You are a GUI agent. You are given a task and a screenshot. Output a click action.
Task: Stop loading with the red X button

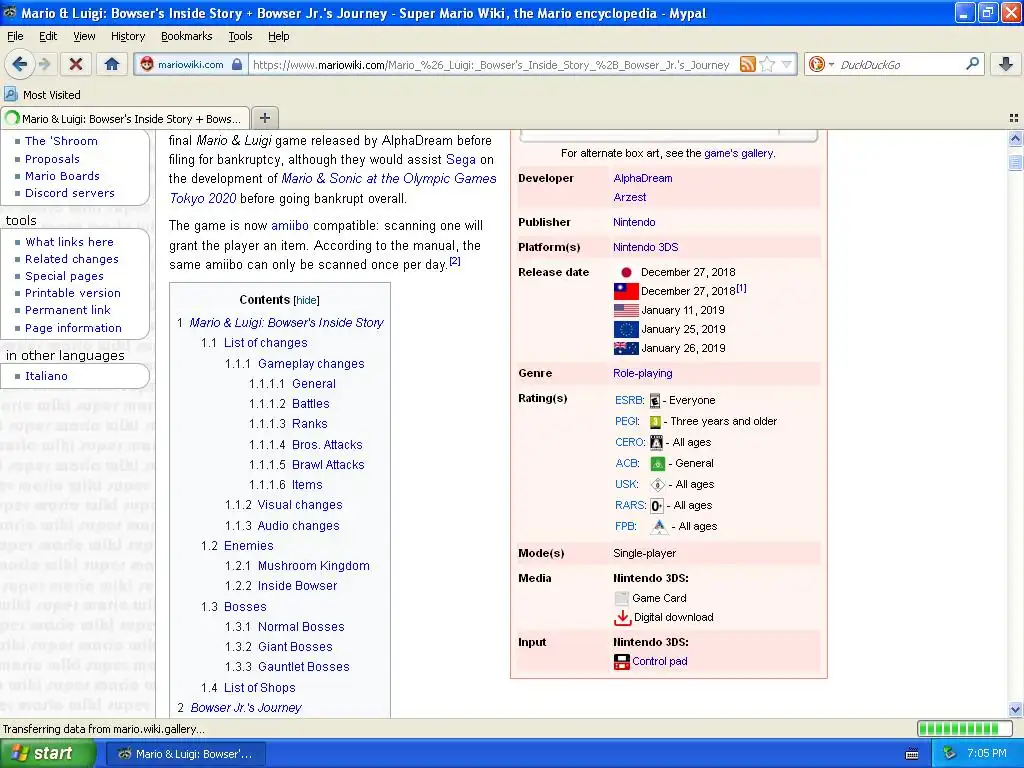click(x=76, y=64)
